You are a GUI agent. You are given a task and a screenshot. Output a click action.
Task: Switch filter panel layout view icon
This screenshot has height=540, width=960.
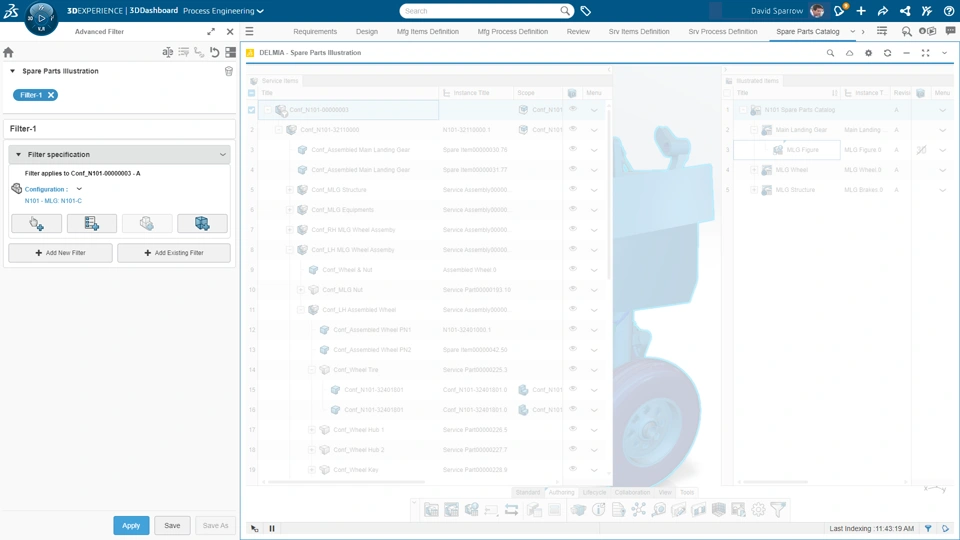(231, 53)
